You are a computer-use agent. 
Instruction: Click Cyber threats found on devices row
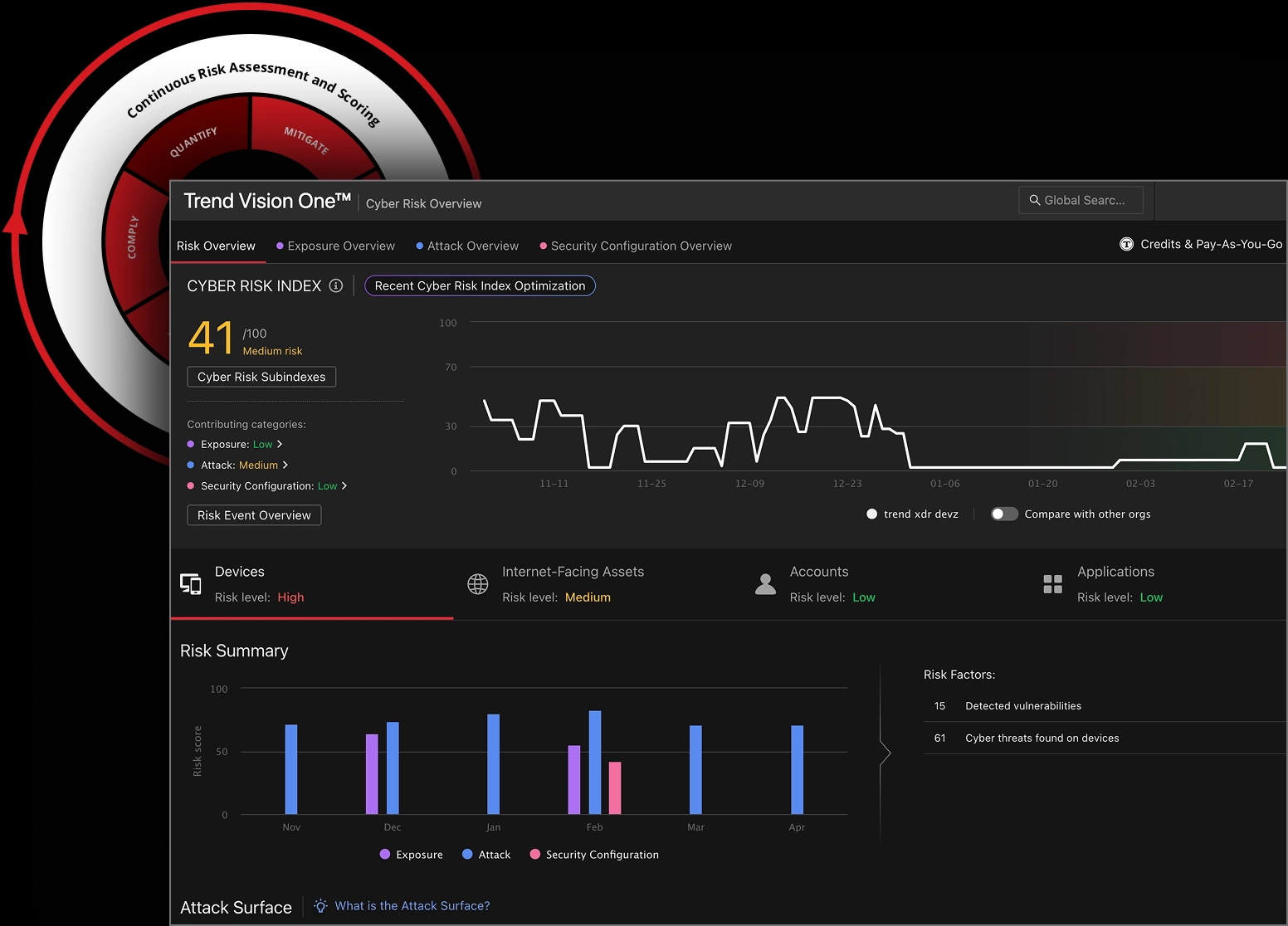(1105, 738)
